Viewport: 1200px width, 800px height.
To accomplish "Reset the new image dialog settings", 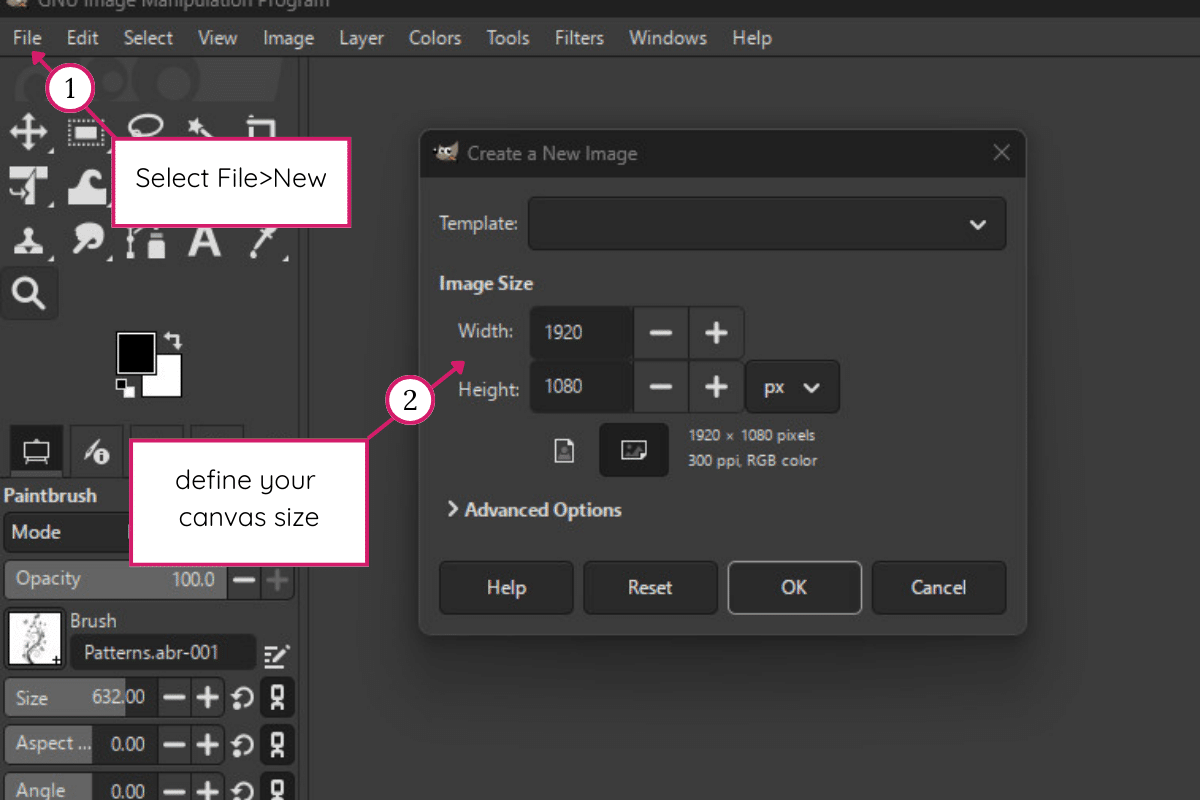I will pyautogui.click(x=650, y=588).
